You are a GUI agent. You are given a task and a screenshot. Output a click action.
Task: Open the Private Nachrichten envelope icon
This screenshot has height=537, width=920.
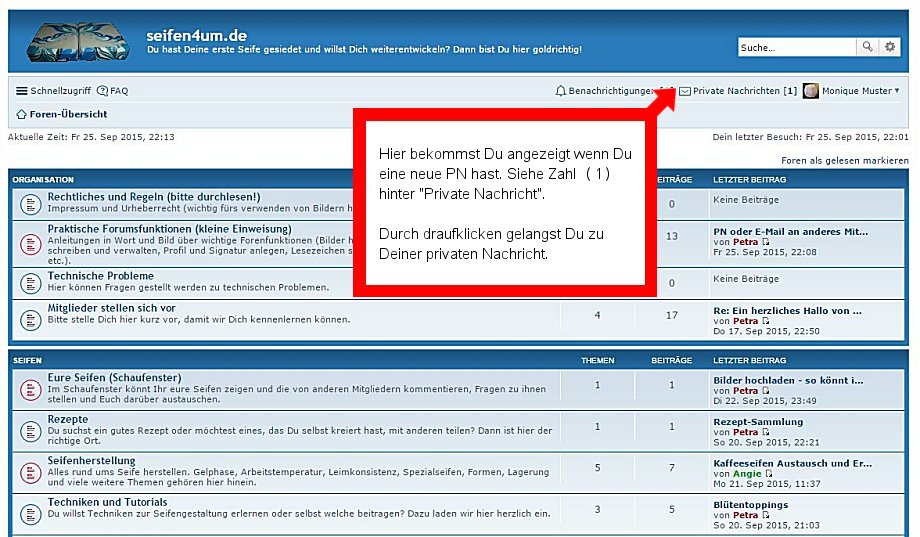(x=685, y=91)
